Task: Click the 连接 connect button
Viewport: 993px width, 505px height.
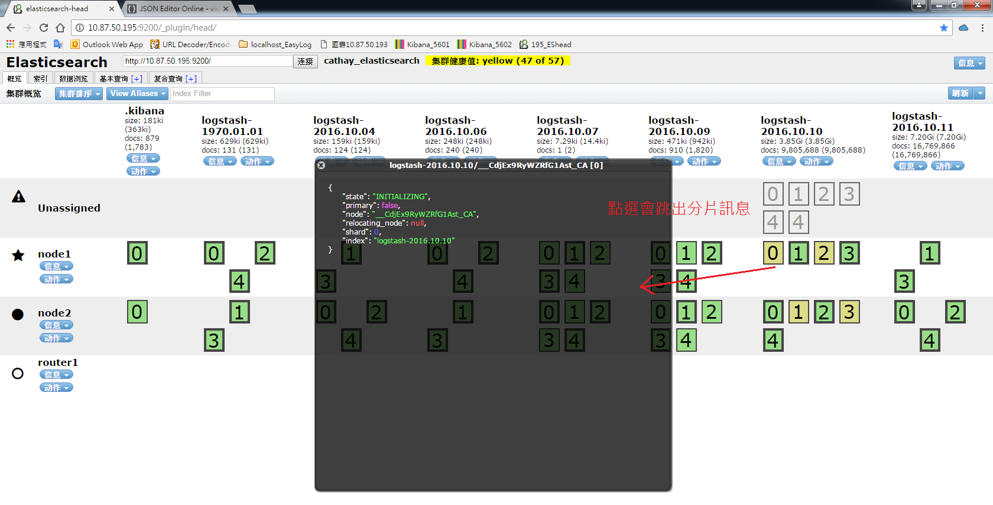Action: click(x=305, y=61)
